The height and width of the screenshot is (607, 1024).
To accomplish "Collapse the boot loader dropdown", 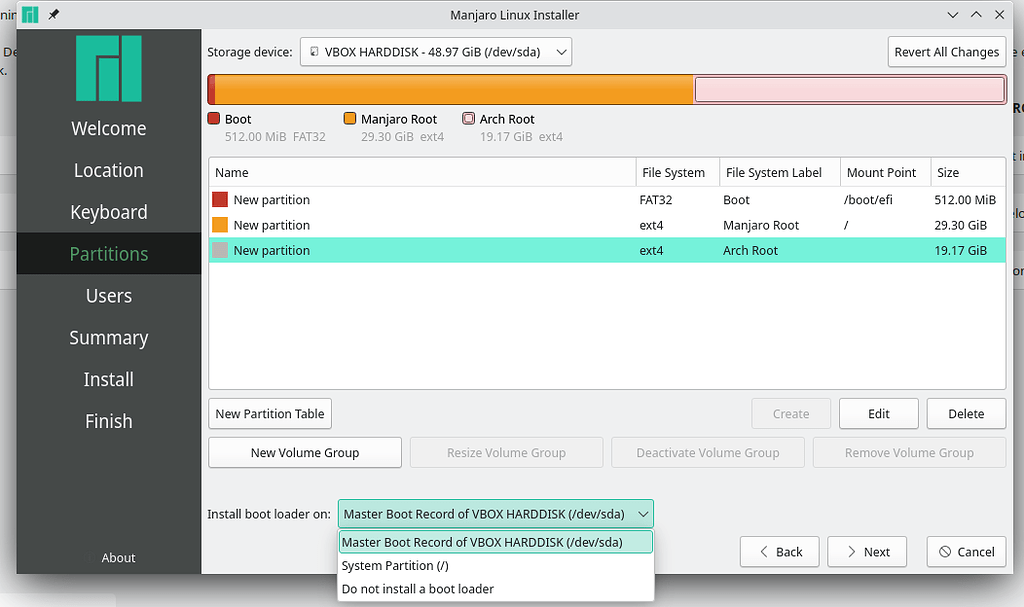I will click(x=640, y=513).
